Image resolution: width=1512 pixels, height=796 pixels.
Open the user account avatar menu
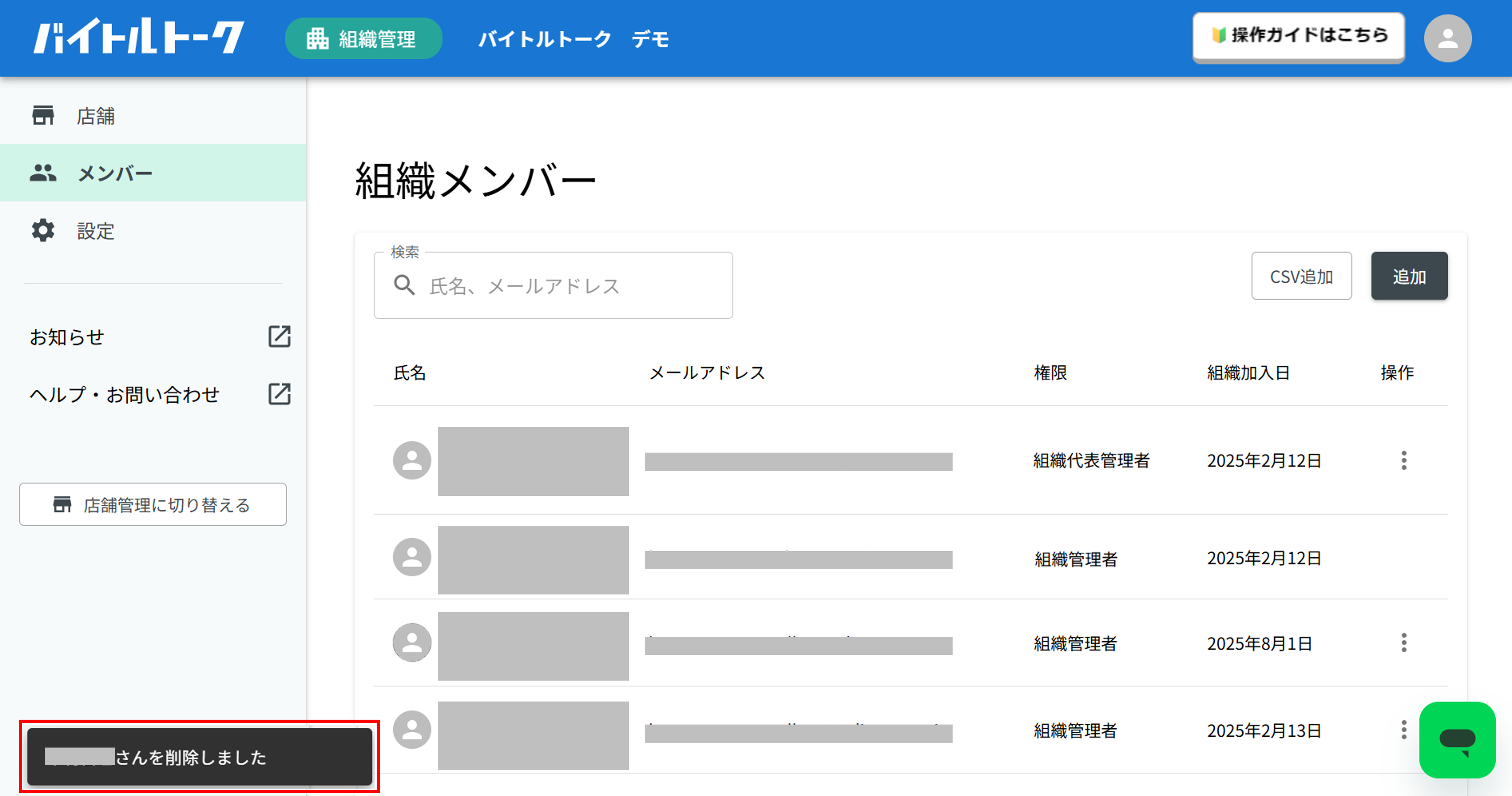tap(1448, 39)
